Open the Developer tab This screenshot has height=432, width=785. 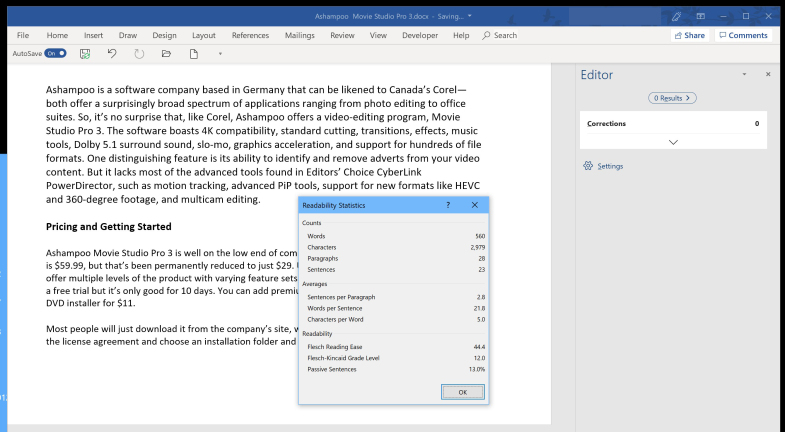click(420, 35)
